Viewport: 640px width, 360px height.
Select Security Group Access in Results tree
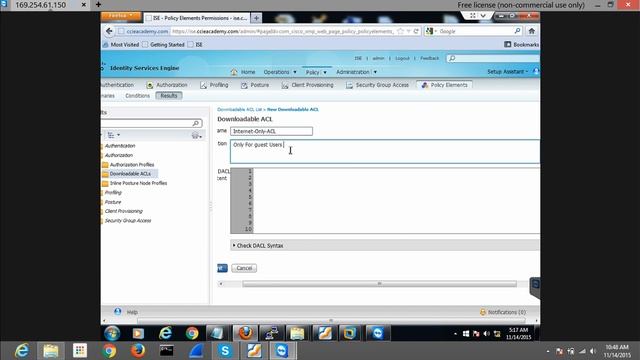(x=128, y=220)
